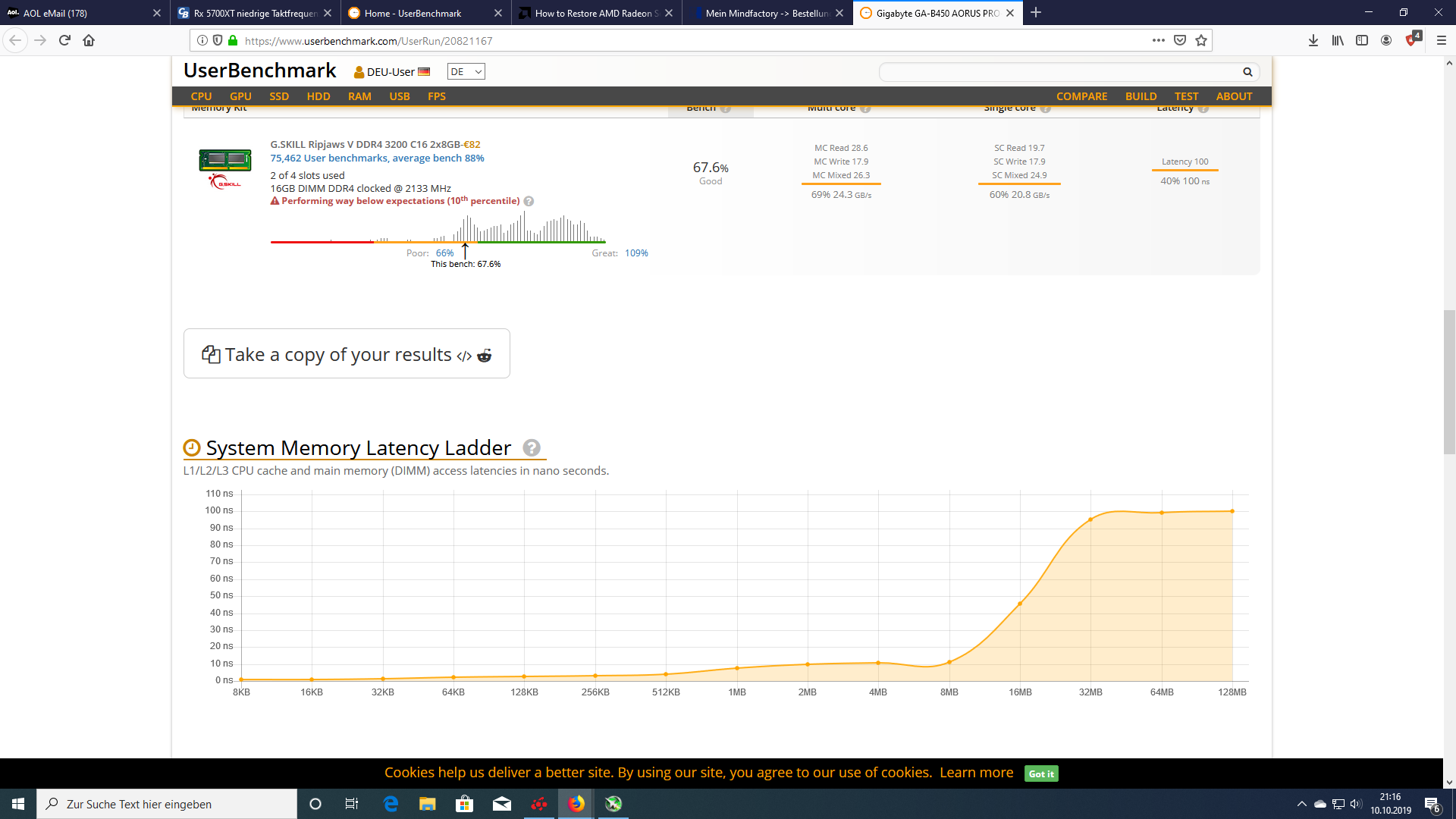Switch to the Home - UserBenchmark tab

pyautogui.click(x=413, y=13)
